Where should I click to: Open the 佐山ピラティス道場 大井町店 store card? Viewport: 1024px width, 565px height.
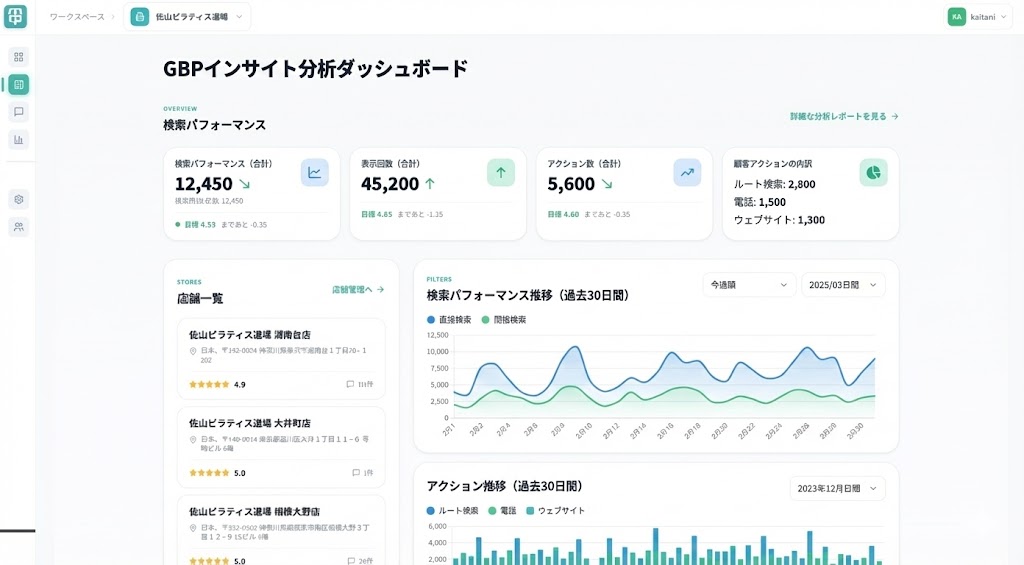click(x=281, y=447)
